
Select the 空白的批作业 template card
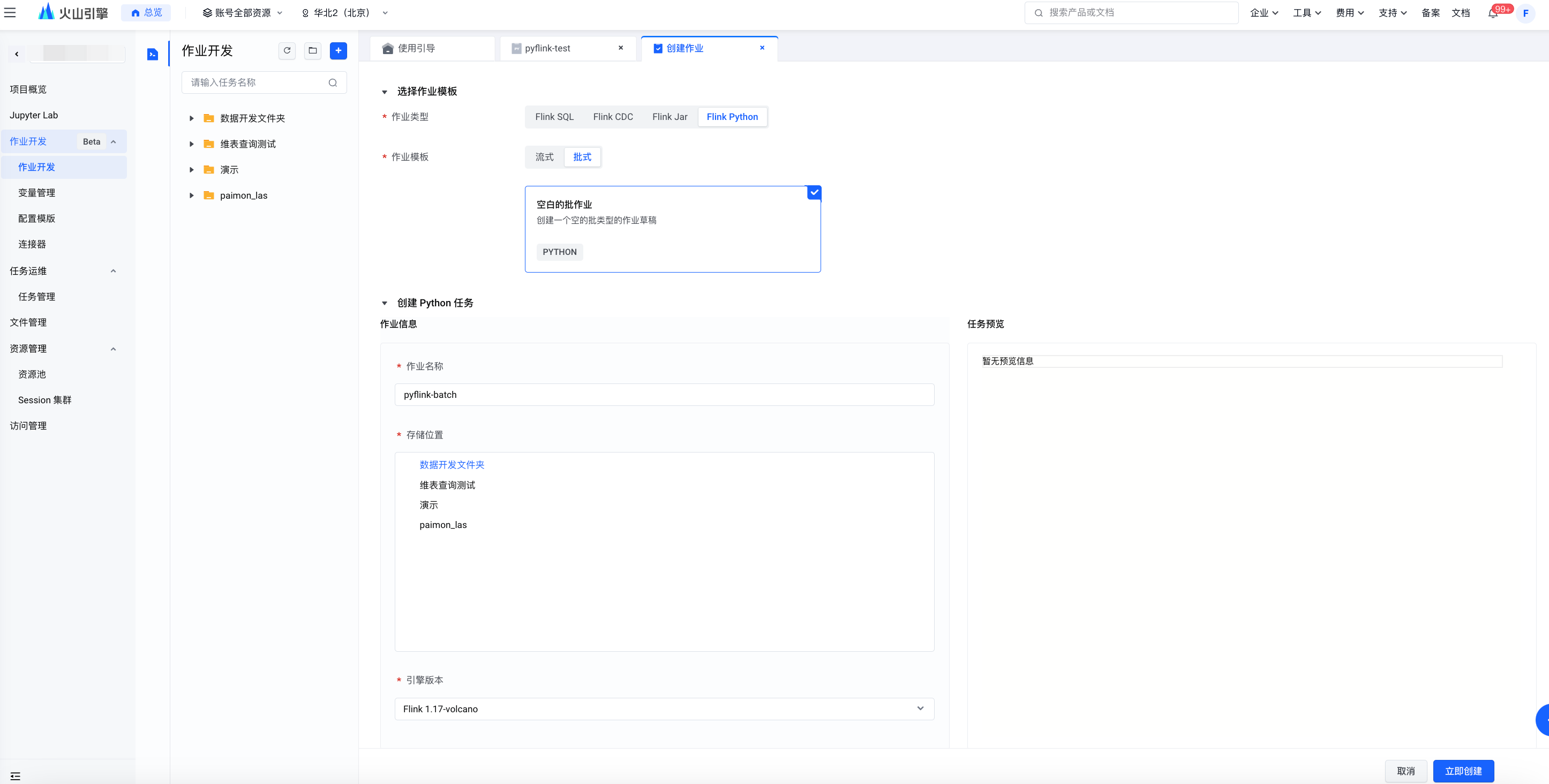672,229
